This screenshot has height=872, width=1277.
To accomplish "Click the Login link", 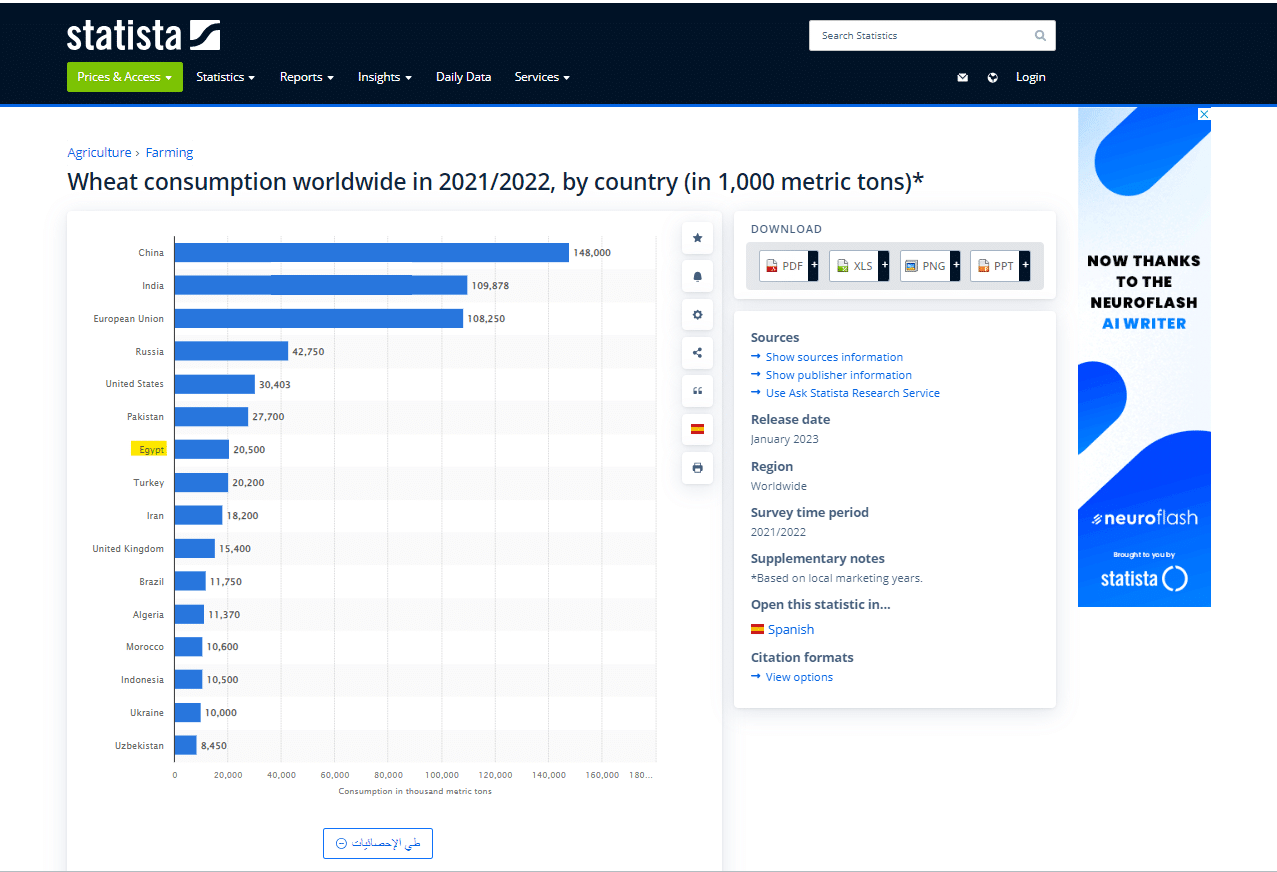I will click(1030, 77).
